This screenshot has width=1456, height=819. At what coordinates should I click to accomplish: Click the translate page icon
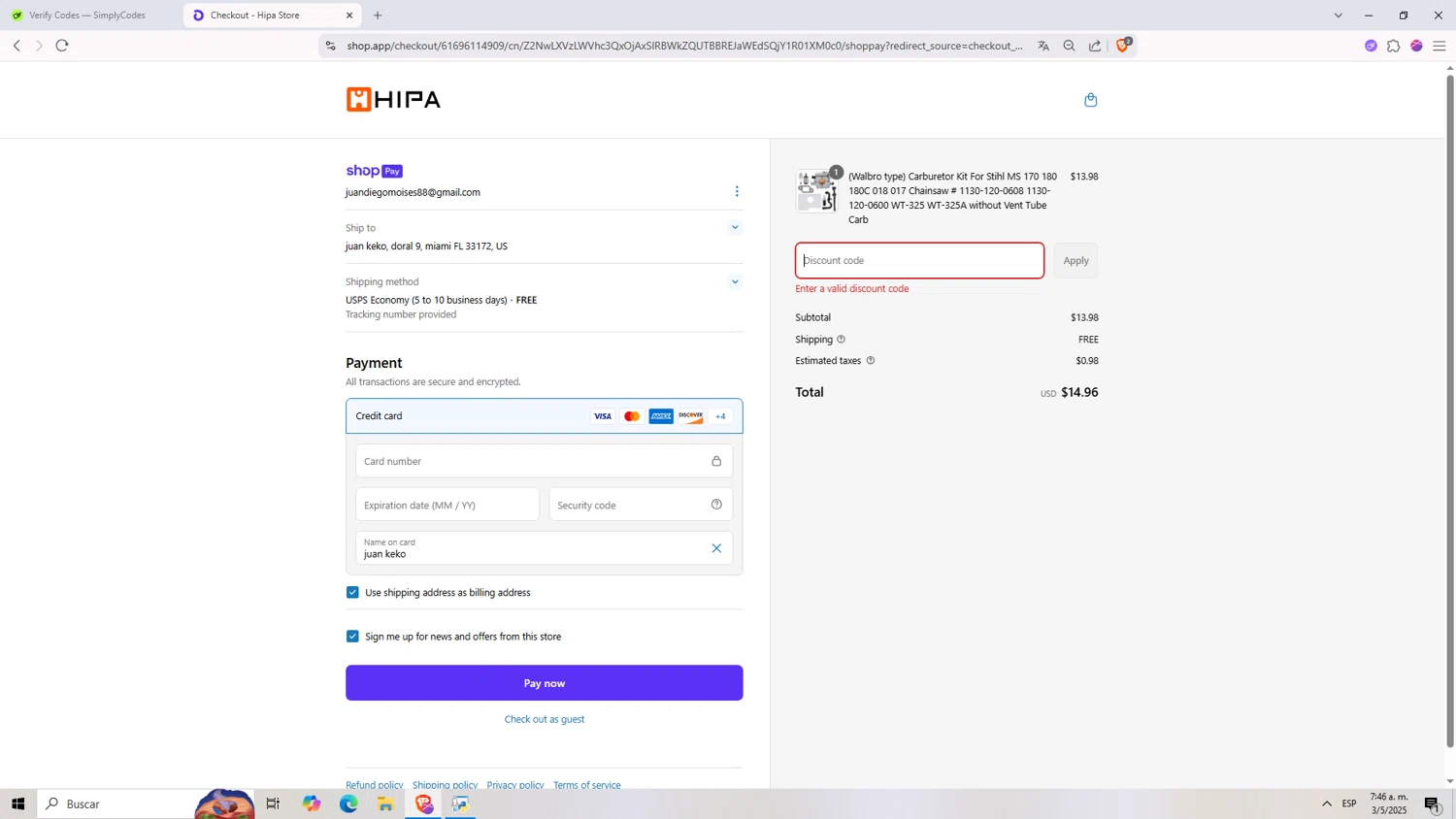coord(1043,46)
